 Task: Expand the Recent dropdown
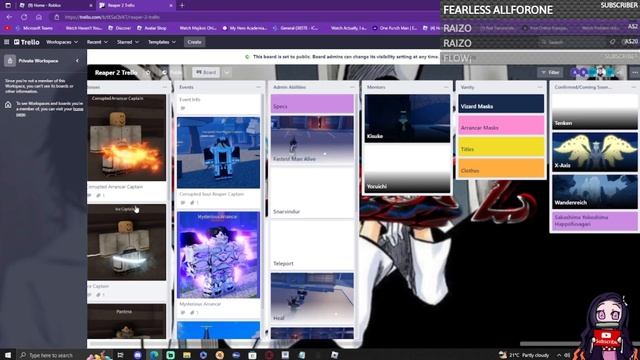click(x=97, y=42)
